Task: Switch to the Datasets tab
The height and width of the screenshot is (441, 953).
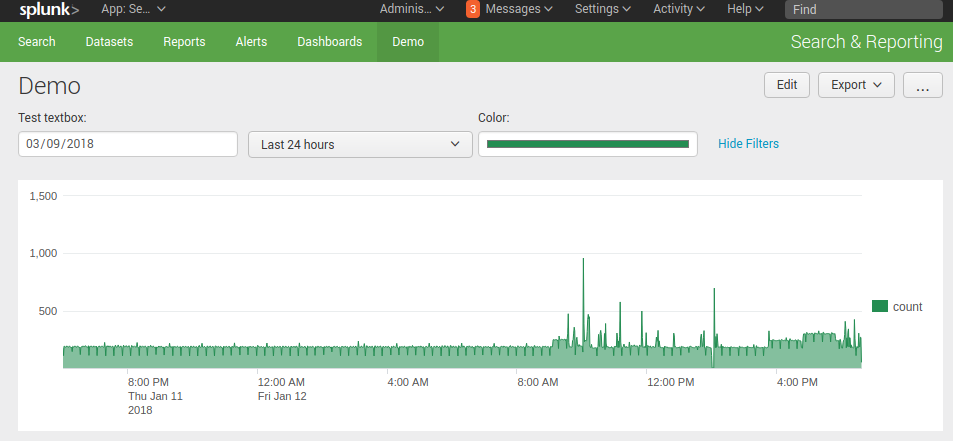Action: [109, 42]
